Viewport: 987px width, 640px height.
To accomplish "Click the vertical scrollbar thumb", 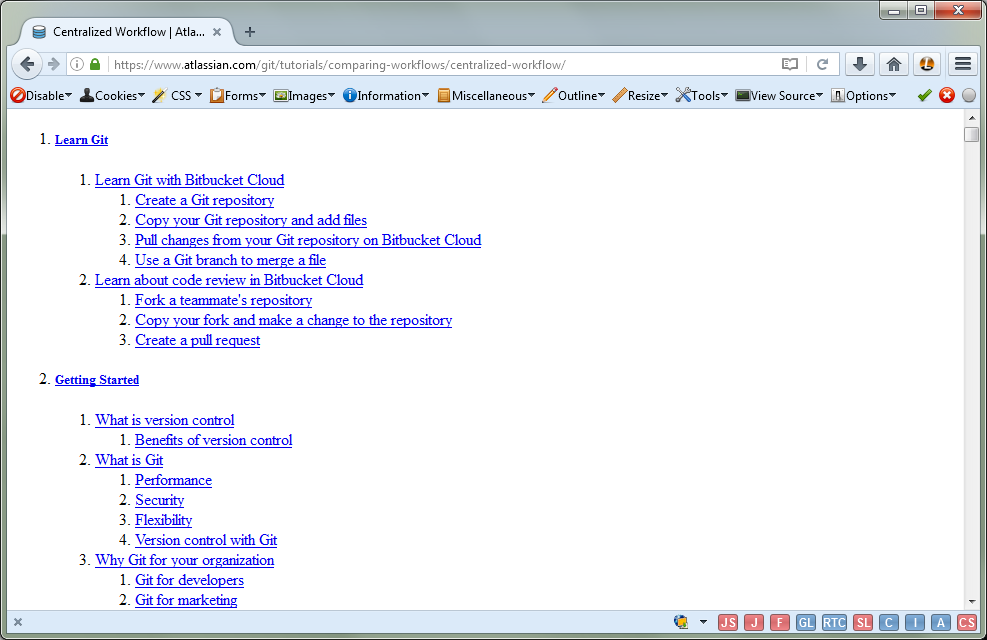I will pyautogui.click(x=971, y=134).
